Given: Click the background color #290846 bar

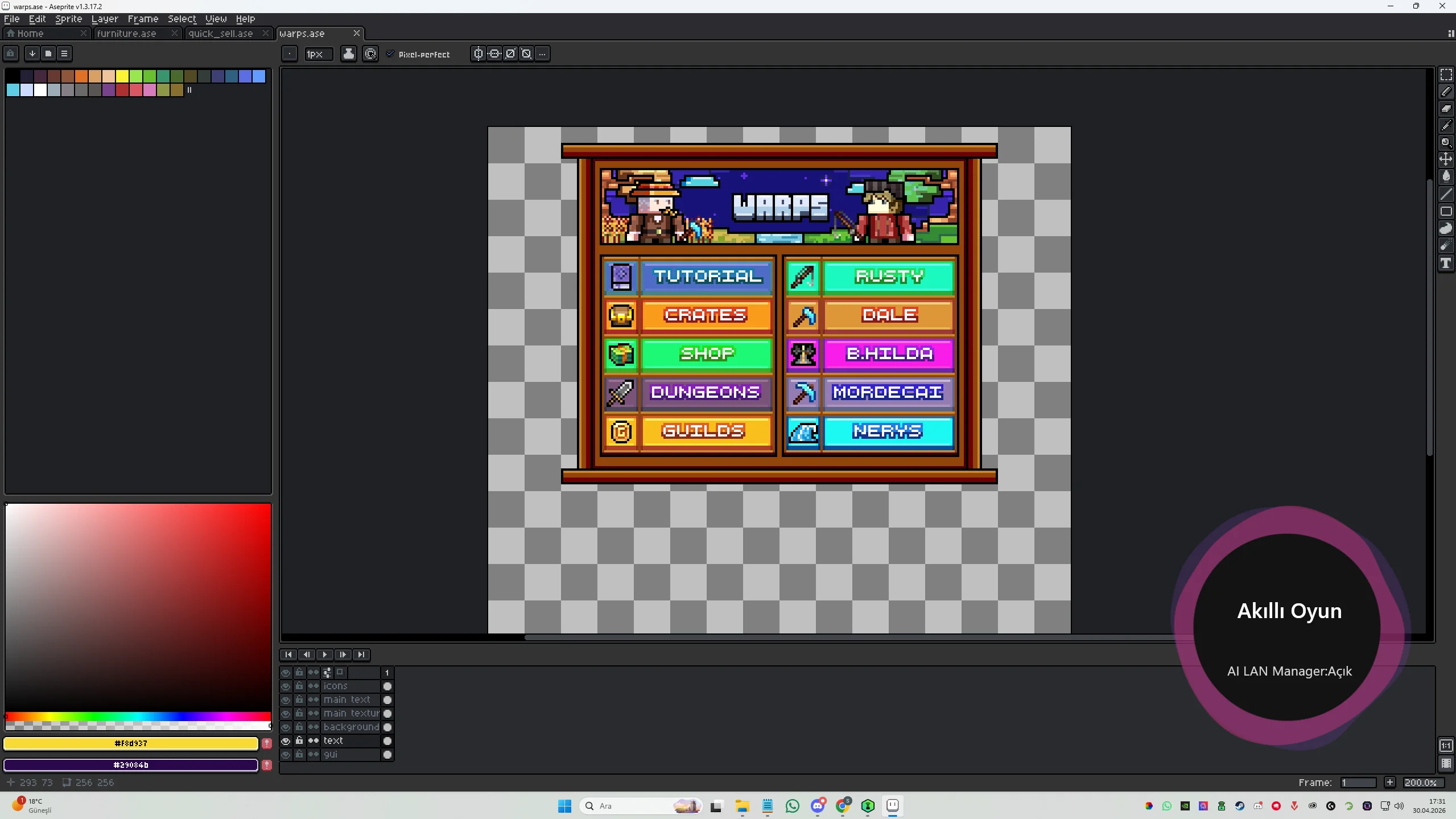Looking at the screenshot, I should pyautogui.click(x=131, y=765).
